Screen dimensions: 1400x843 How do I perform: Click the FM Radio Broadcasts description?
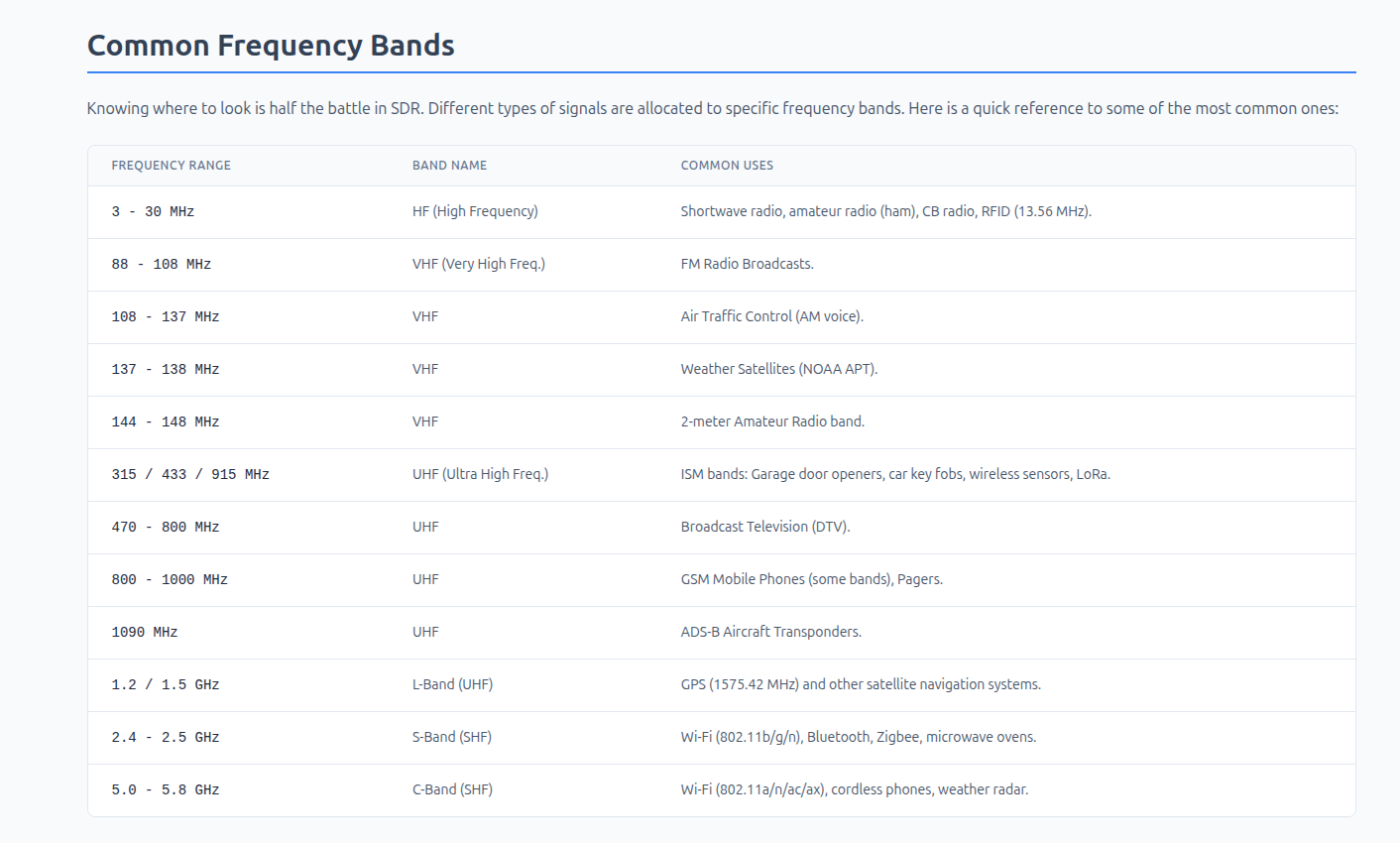747,264
